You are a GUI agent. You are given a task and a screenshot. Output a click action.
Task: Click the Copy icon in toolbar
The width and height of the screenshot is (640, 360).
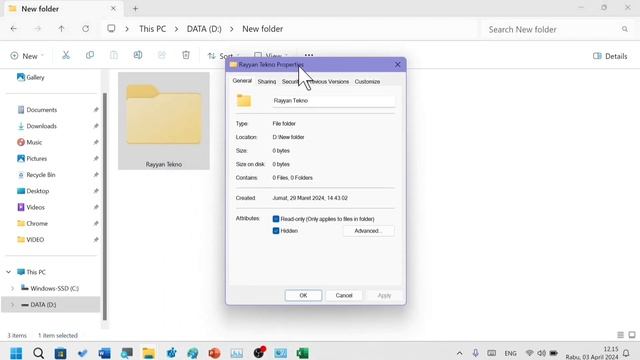(x=90, y=55)
